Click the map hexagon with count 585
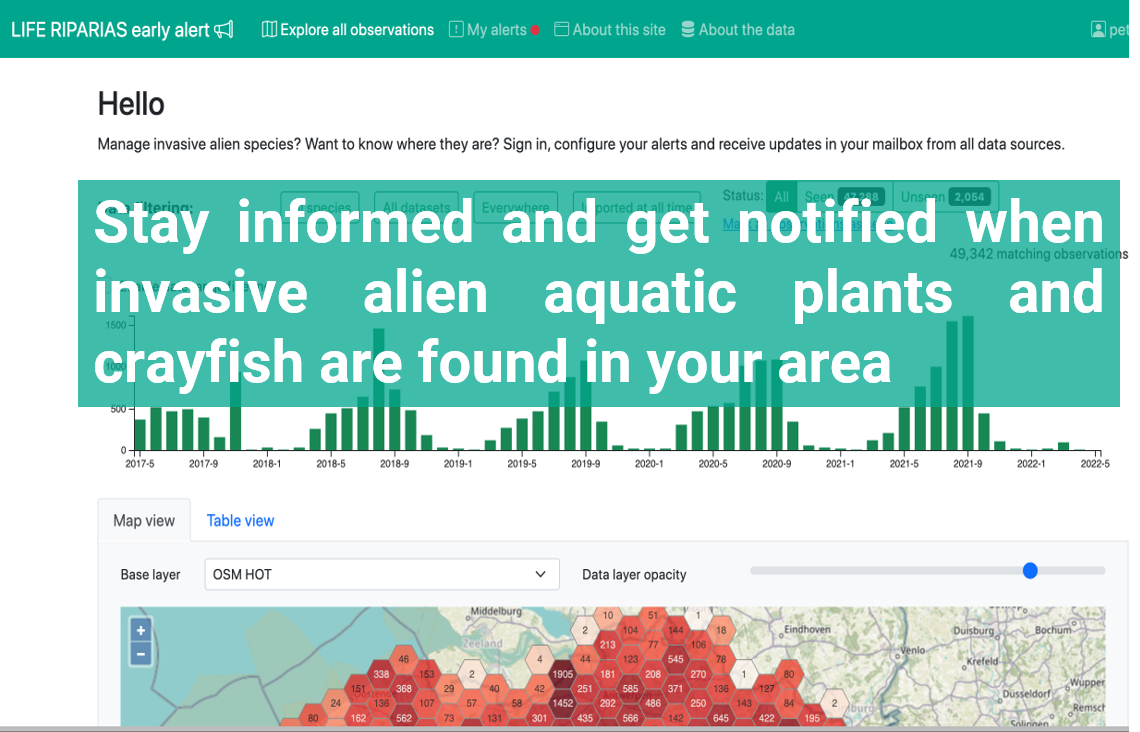 630,688
